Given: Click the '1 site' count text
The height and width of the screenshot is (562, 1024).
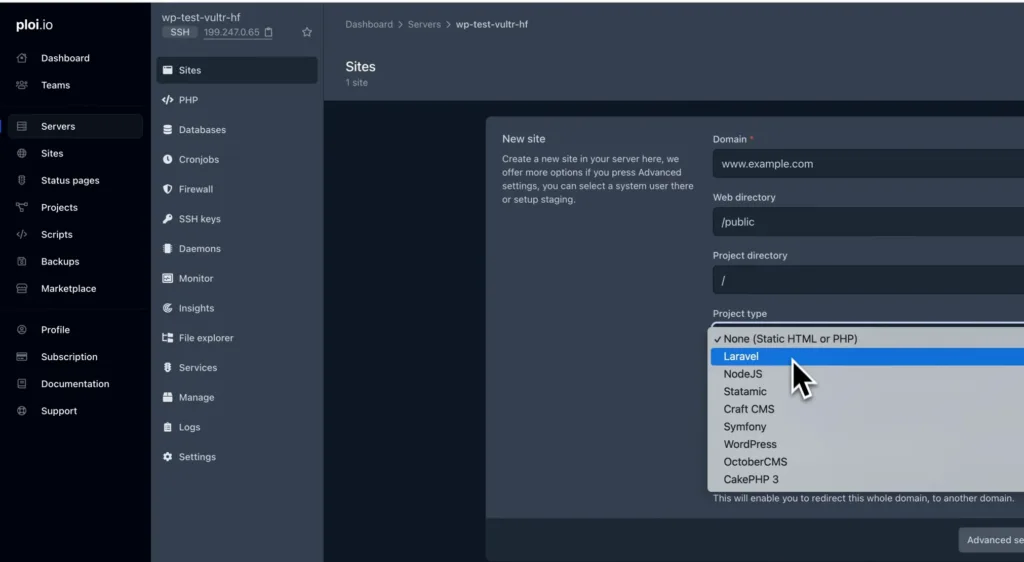Looking at the screenshot, I should 357,83.
